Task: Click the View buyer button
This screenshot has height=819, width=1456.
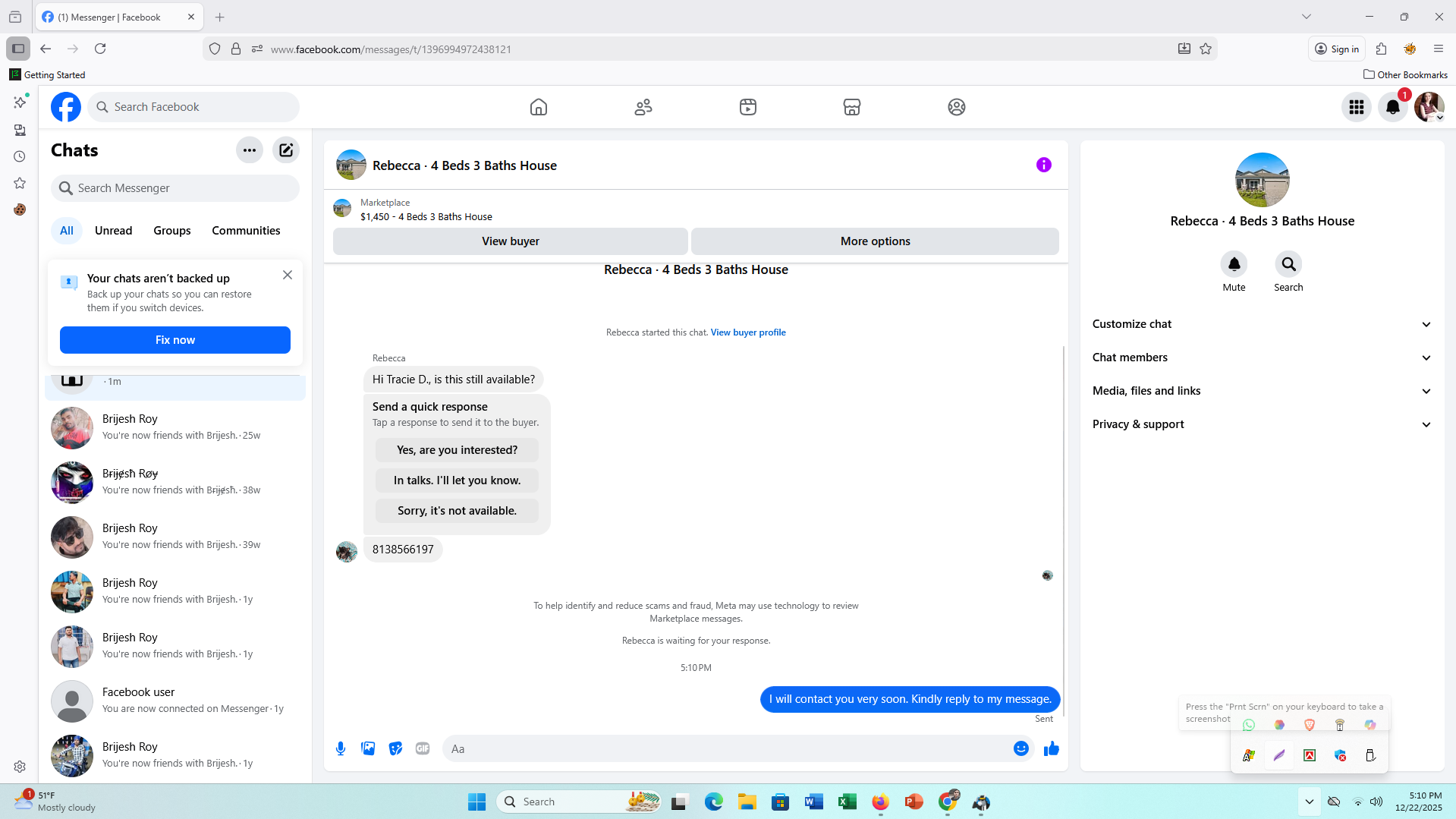Action: point(511,241)
